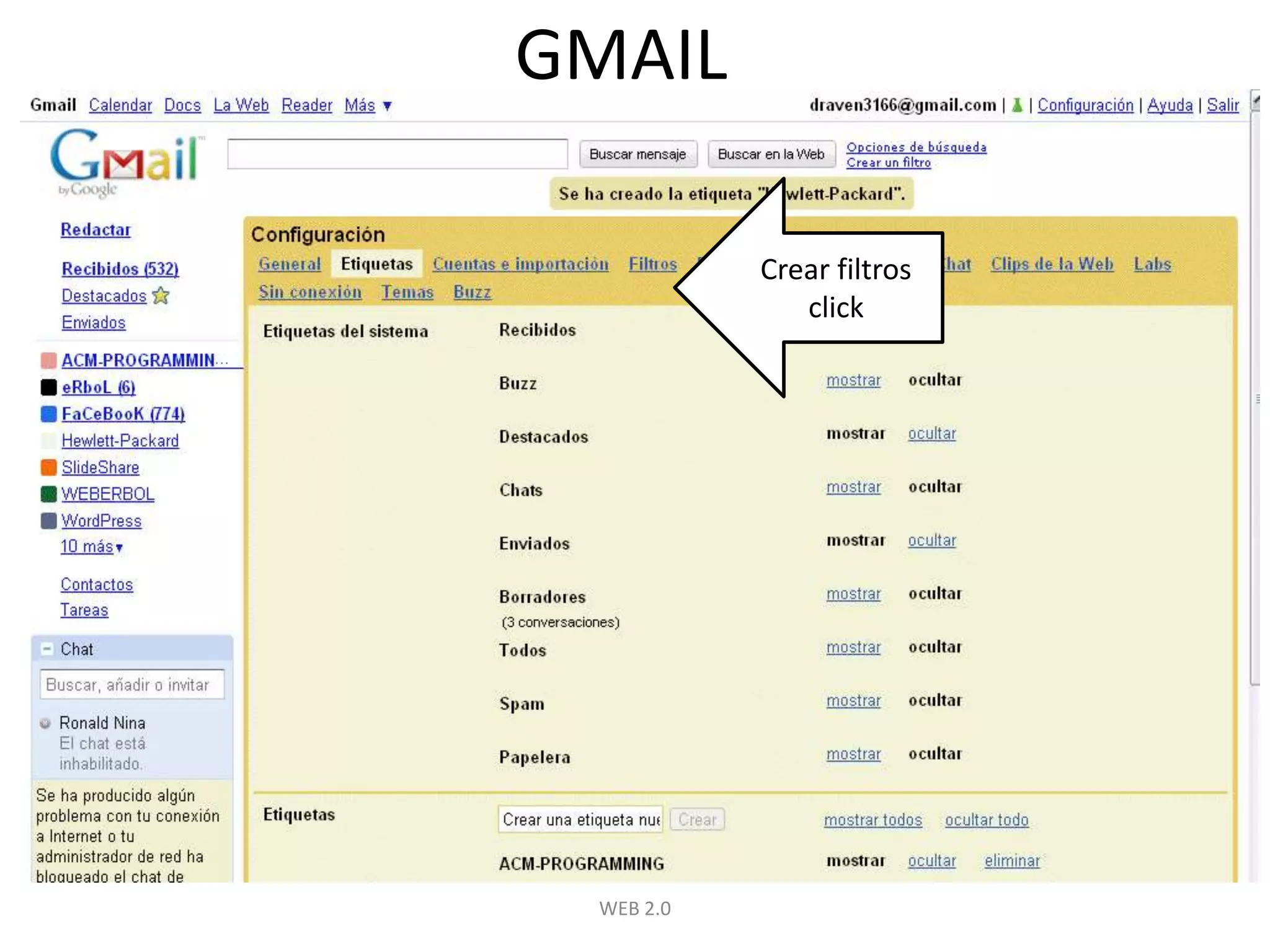The height and width of the screenshot is (952, 1270).
Task: Click ACM-PROGRAMMING pink color swatch
Action: click(x=48, y=360)
